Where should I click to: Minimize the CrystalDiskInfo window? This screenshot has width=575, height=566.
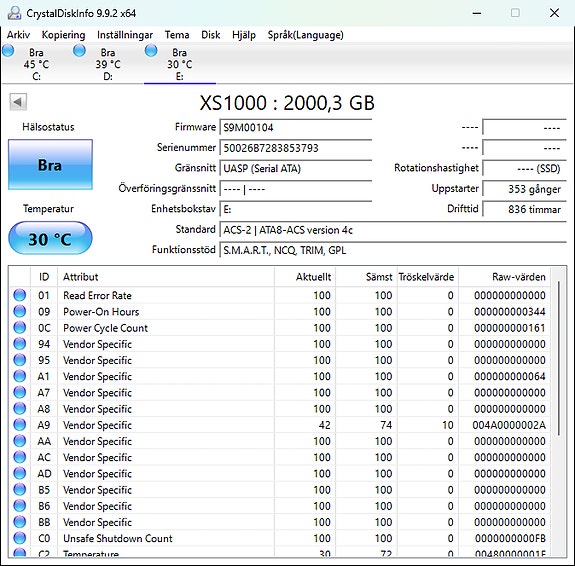pyautogui.click(x=477, y=13)
